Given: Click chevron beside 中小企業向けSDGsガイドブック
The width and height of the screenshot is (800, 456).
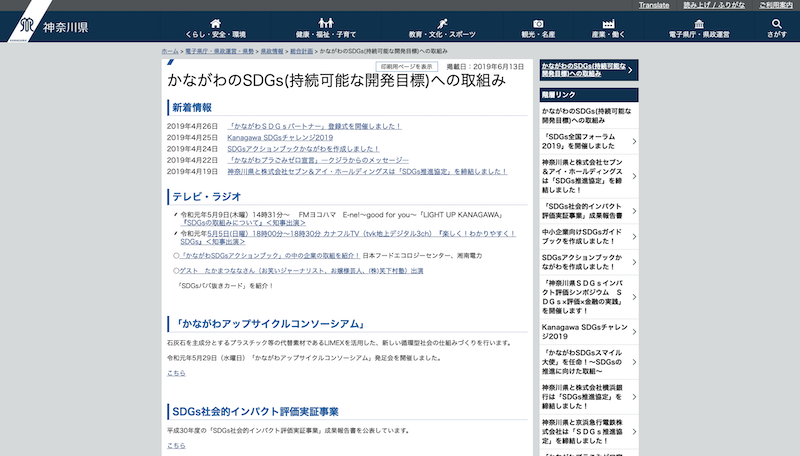Looking at the screenshot, I should [x=634, y=237].
